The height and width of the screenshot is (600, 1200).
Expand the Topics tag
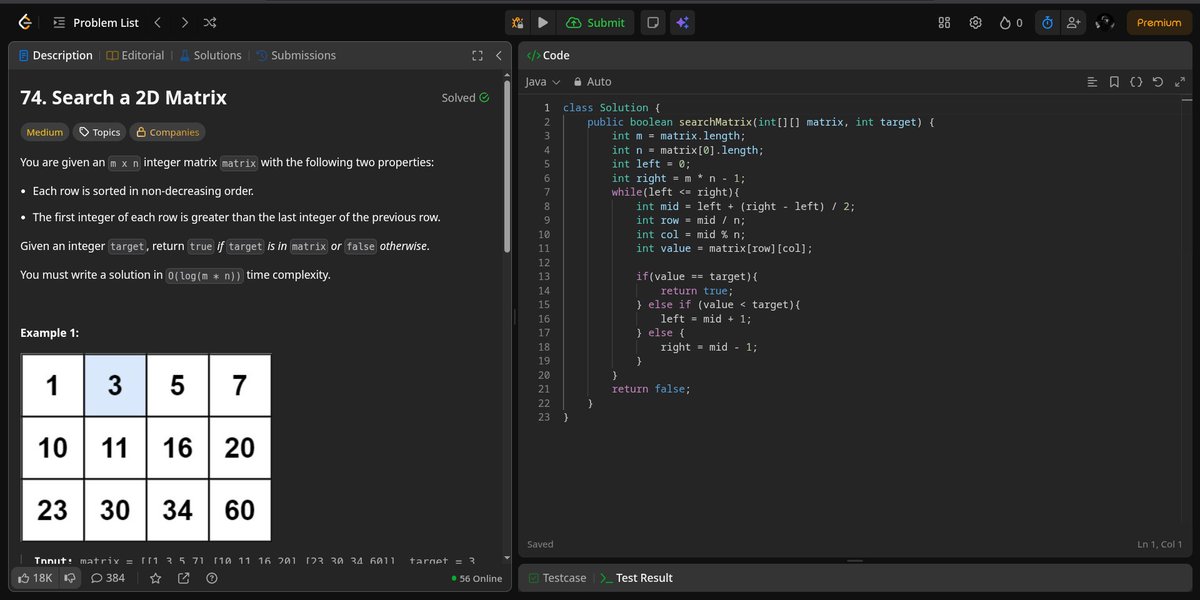100,132
